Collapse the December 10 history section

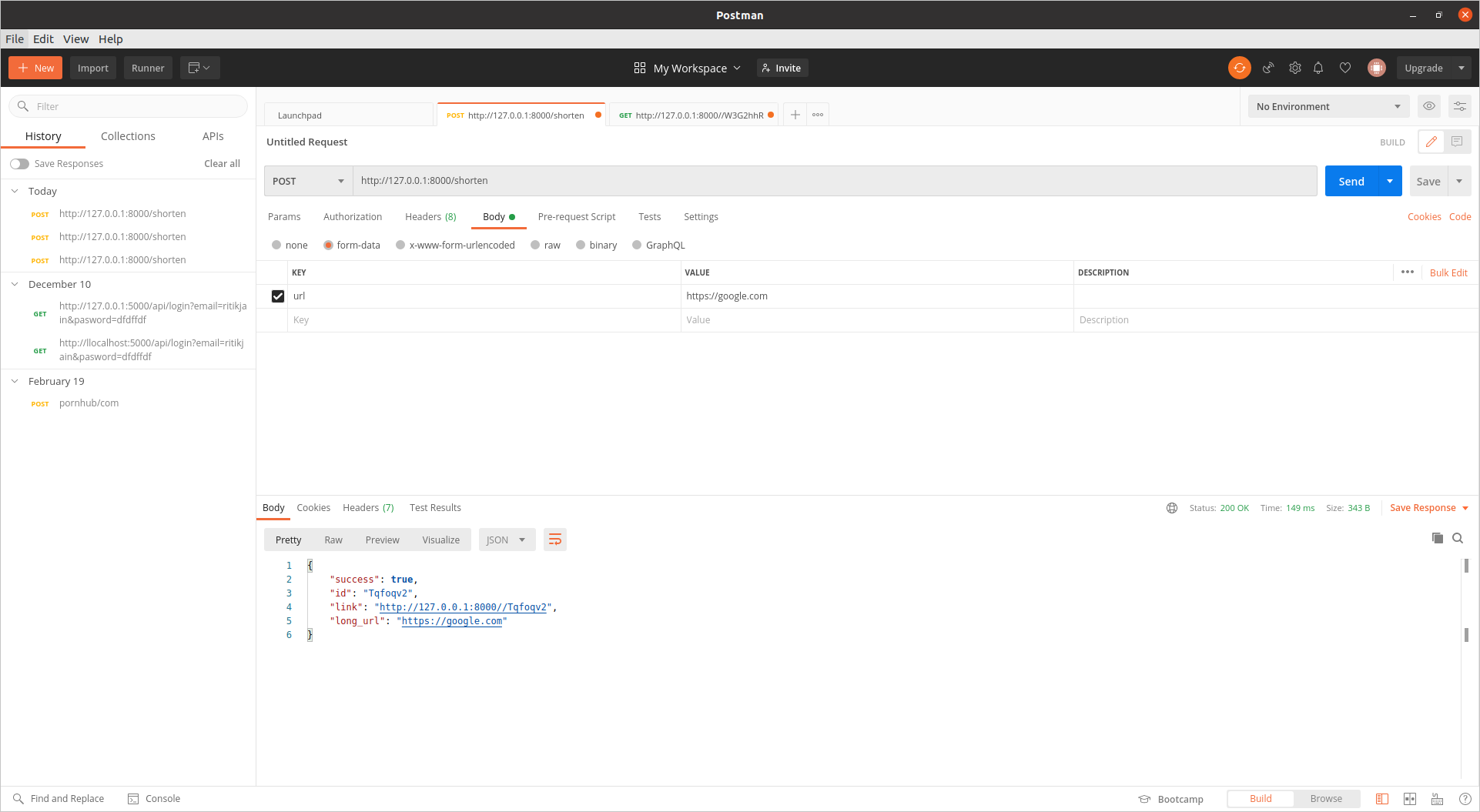(15, 284)
